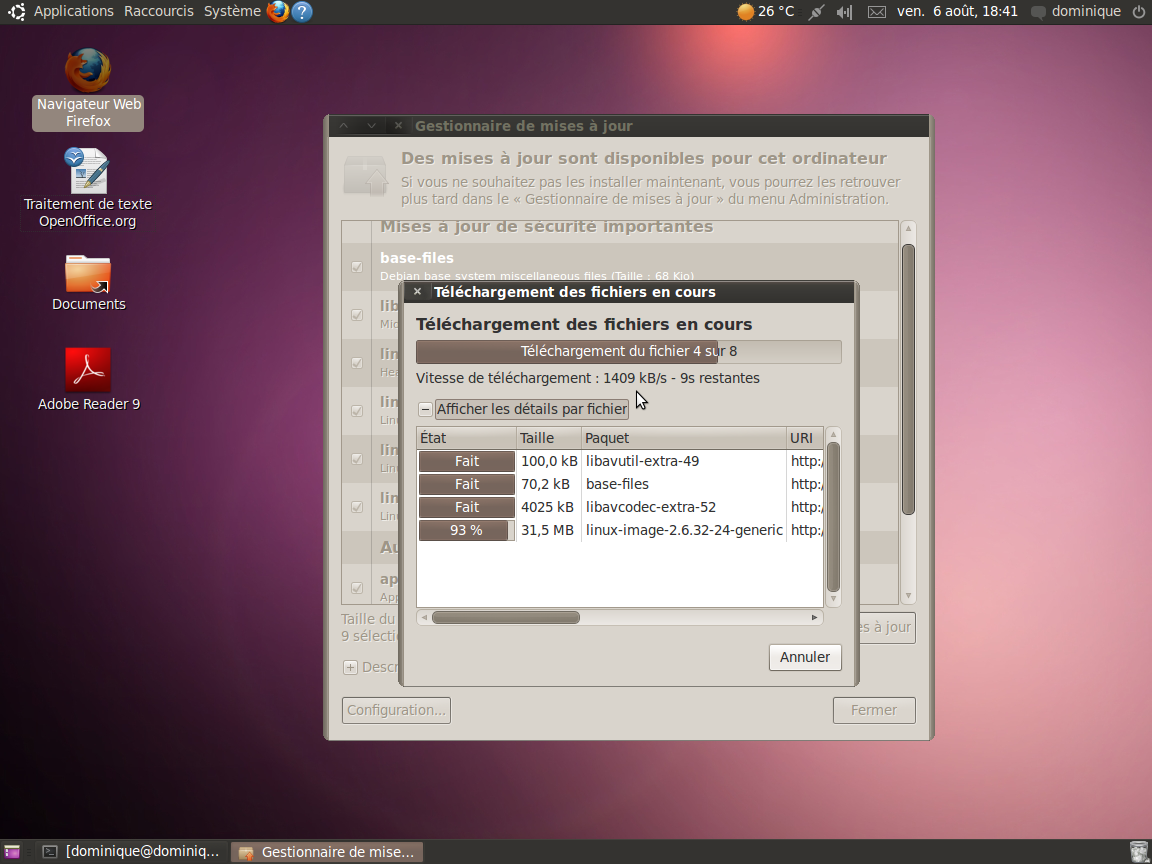Launch Firefox from the top panel icon

(x=278, y=11)
